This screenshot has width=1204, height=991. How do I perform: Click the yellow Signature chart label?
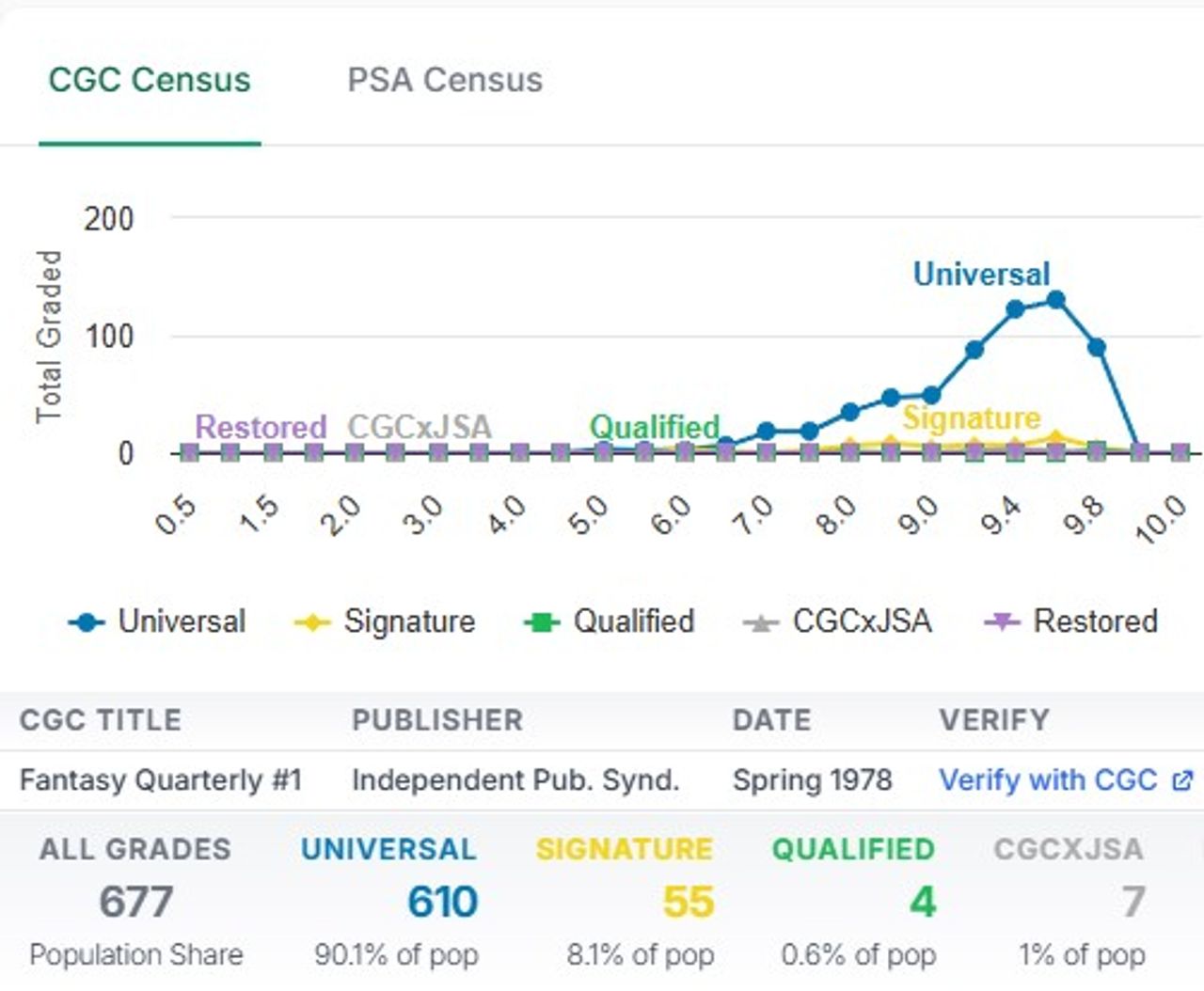(971, 417)
